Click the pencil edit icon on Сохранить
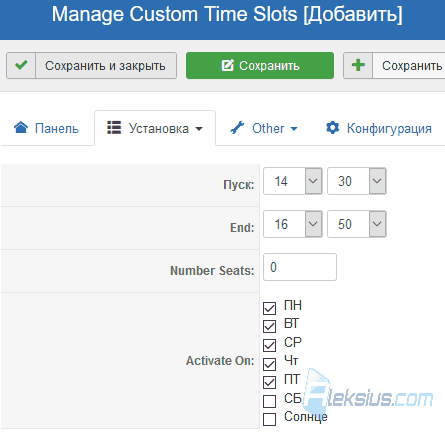 [228, 65]
